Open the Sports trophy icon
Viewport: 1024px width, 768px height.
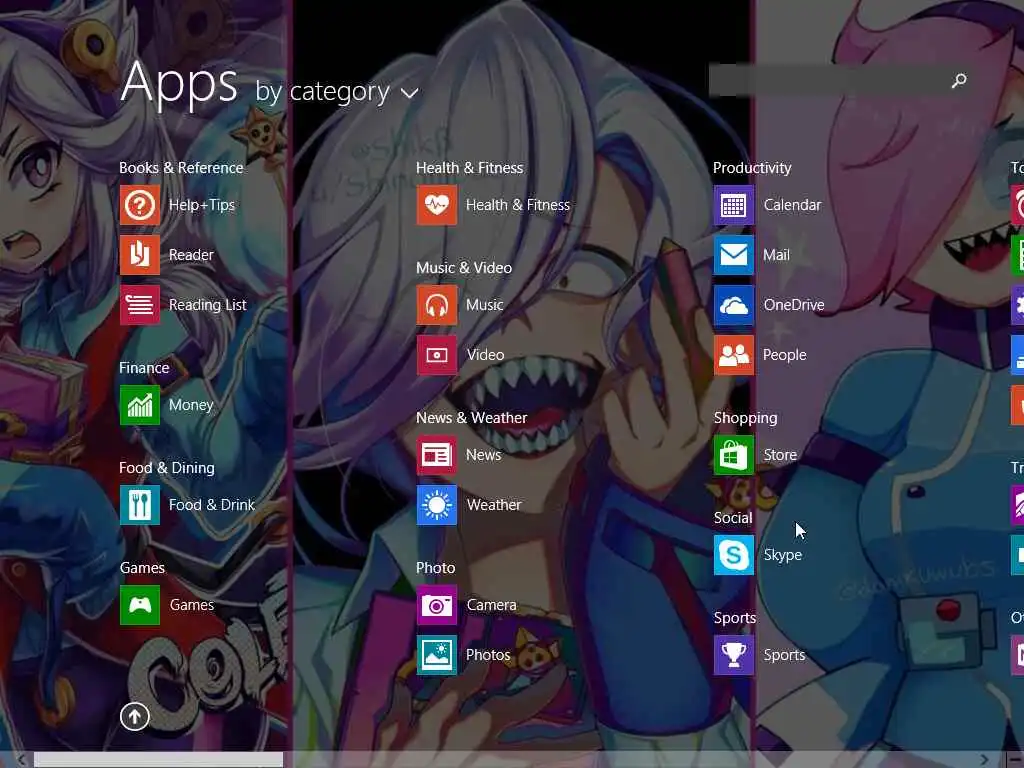734,654
